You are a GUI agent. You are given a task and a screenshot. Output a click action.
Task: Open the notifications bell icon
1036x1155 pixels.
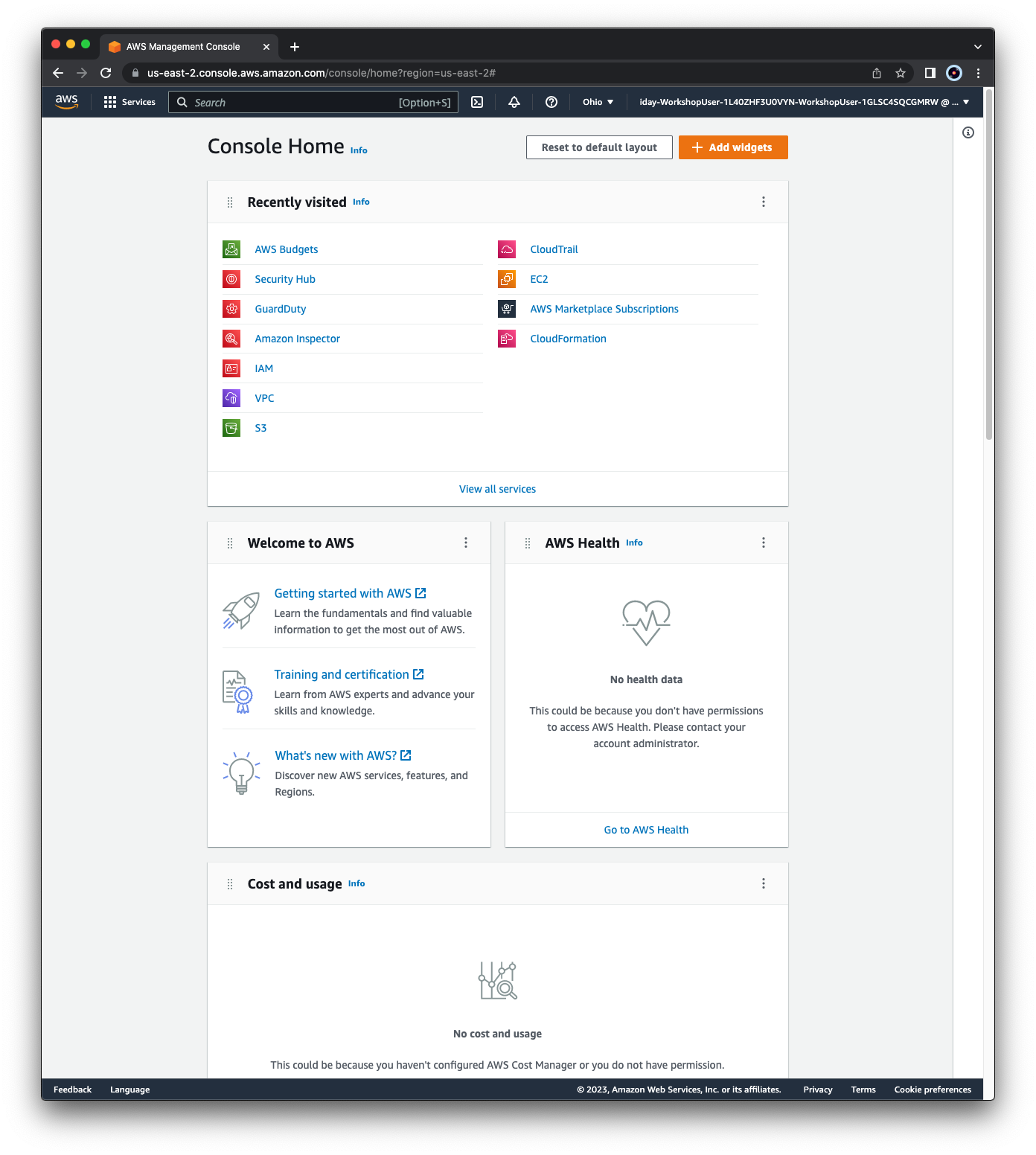pyautogui.click(x=514, y=102)
